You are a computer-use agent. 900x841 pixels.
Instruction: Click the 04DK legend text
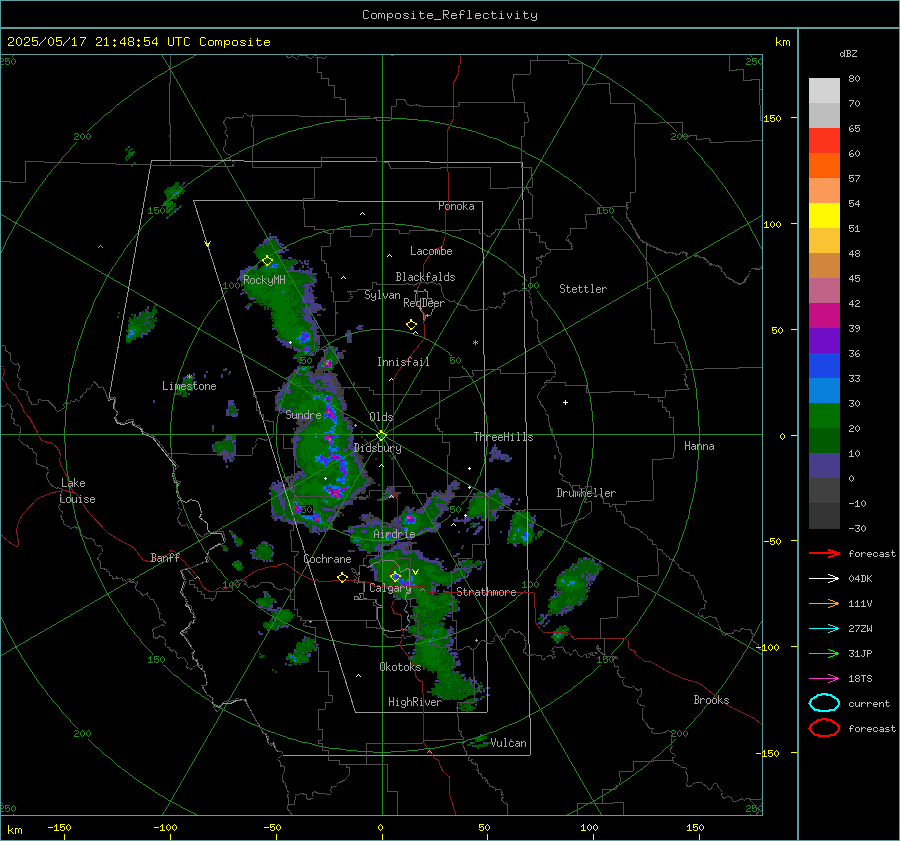[x=860, y=579]
